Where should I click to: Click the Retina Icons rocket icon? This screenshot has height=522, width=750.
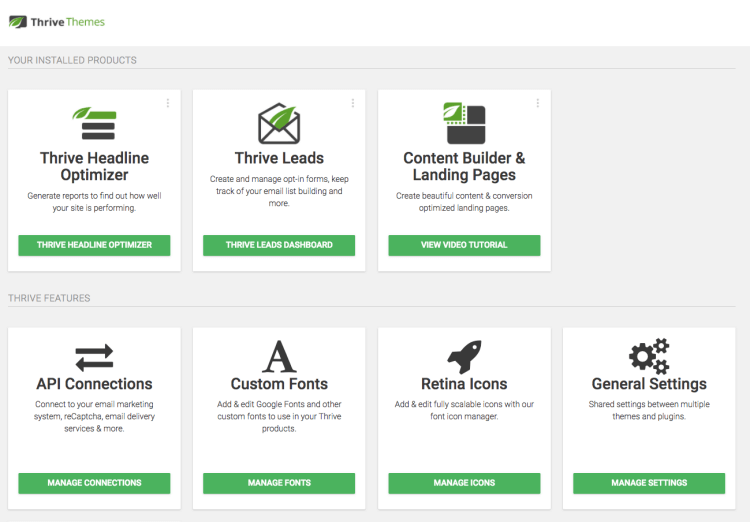pos(464,356)
